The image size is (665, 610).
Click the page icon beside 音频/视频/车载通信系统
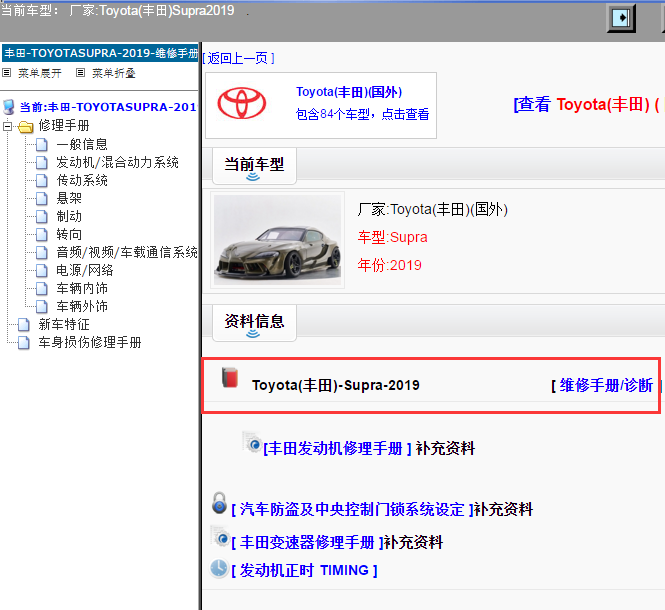42,253
